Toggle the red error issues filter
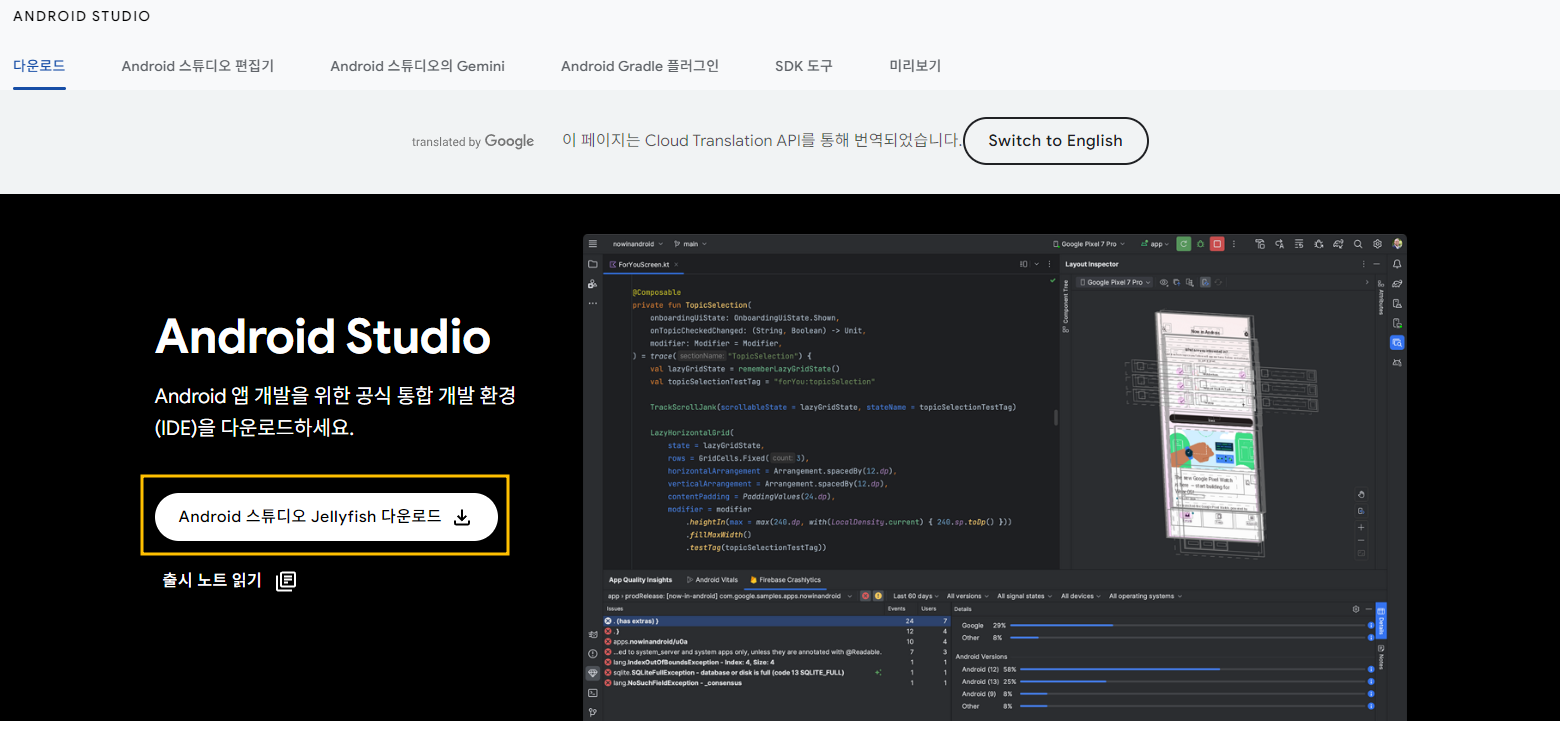This screenshot has height=742, width=1560. tap(866, 596)
